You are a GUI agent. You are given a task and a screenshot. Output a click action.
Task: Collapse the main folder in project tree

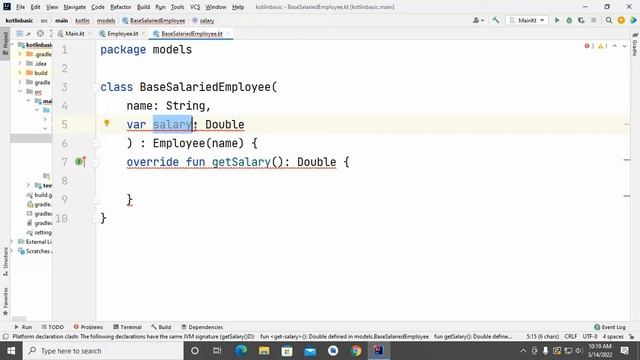[28, 101]
